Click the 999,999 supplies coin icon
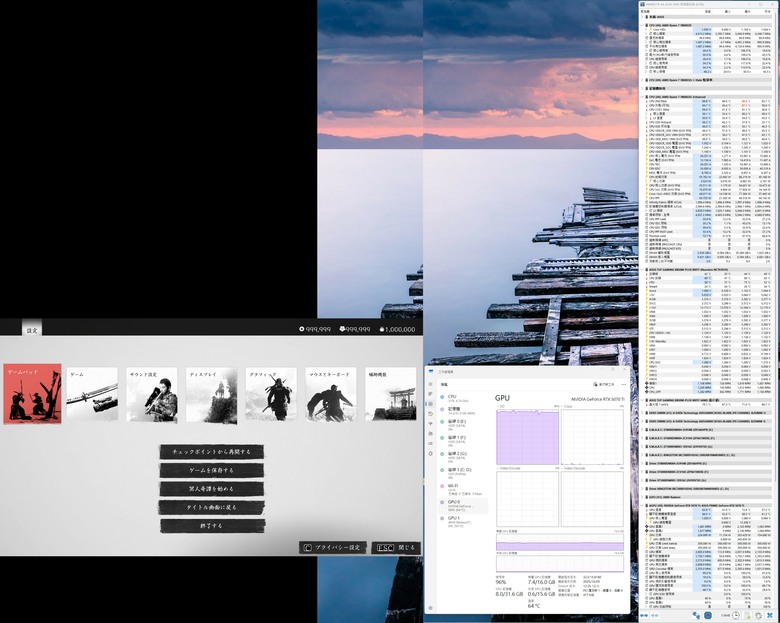Viewport: 780px width, 623px height. (301, 329)
